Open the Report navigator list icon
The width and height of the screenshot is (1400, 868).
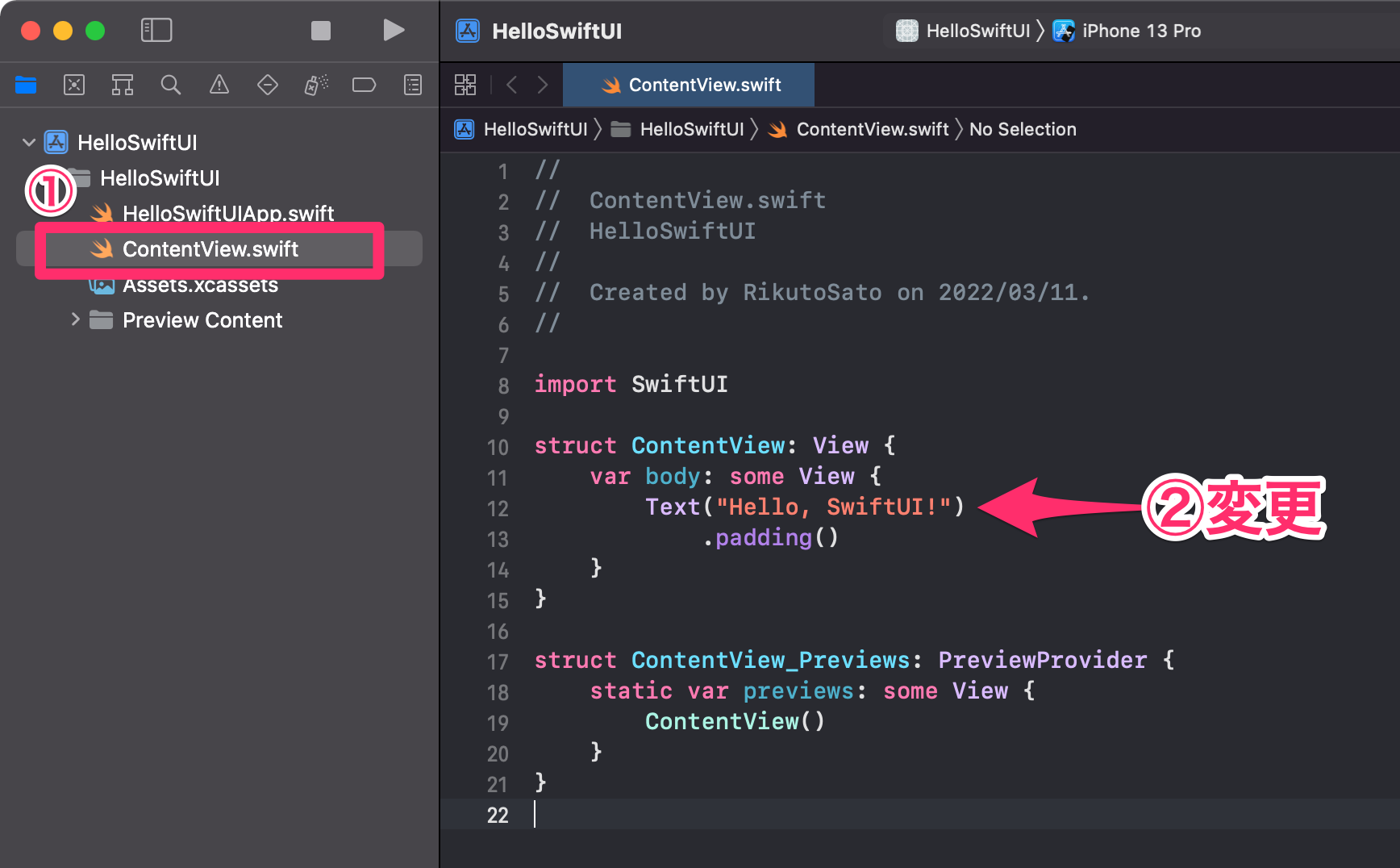(412, 85)
